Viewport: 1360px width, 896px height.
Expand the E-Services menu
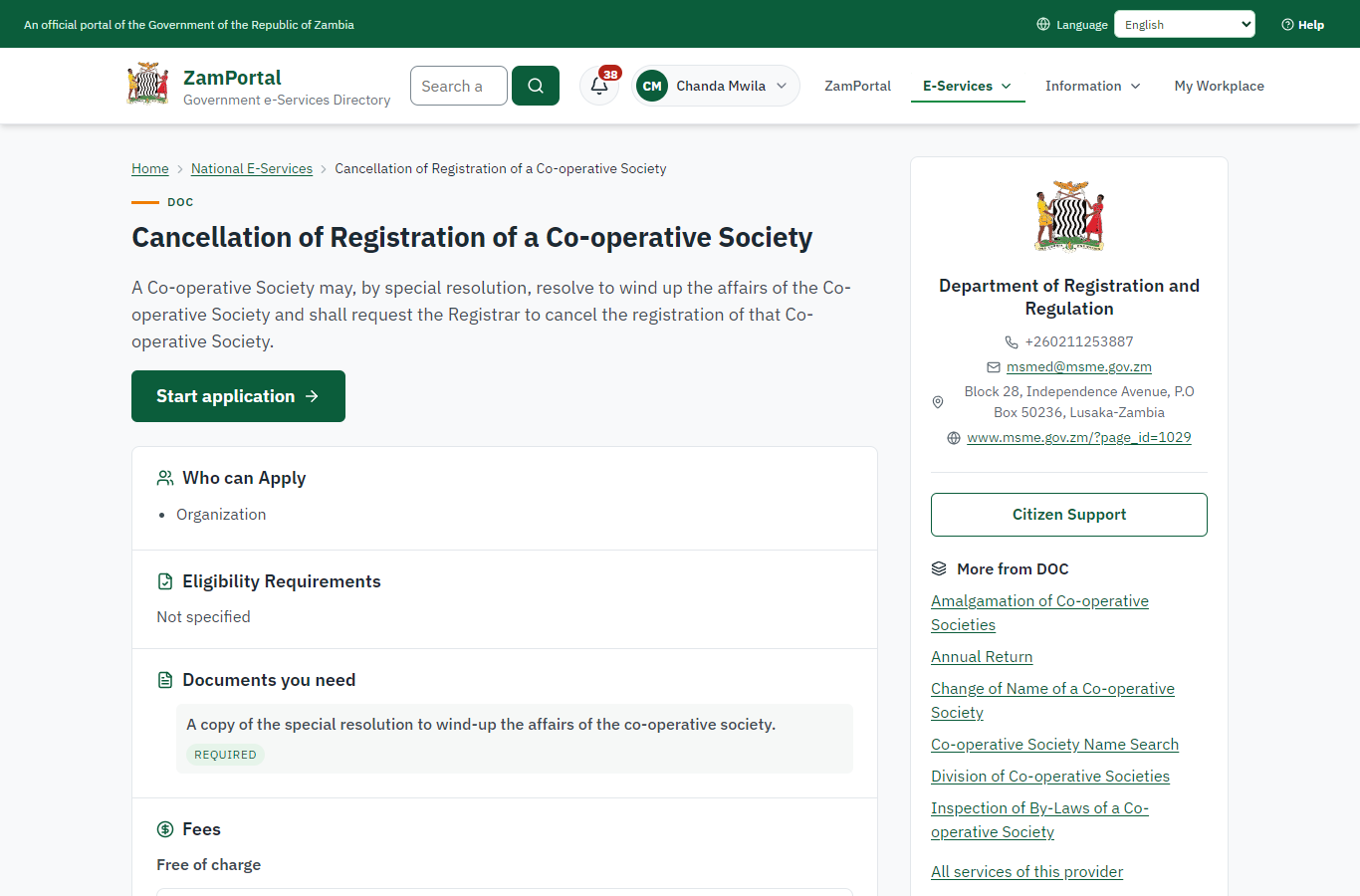(968, 86)
